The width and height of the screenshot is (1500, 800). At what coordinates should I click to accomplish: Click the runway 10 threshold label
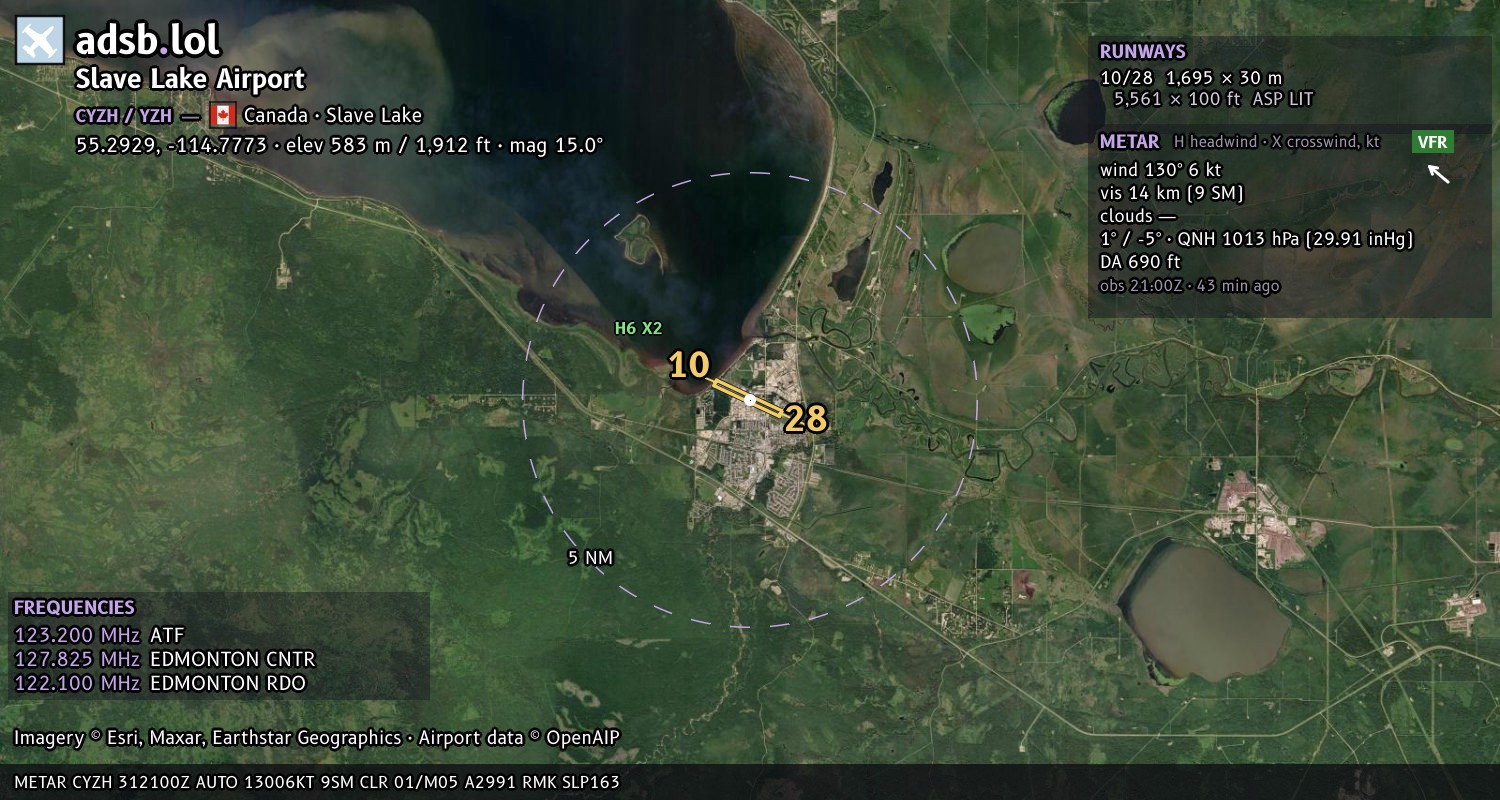[x=689, y=365]
